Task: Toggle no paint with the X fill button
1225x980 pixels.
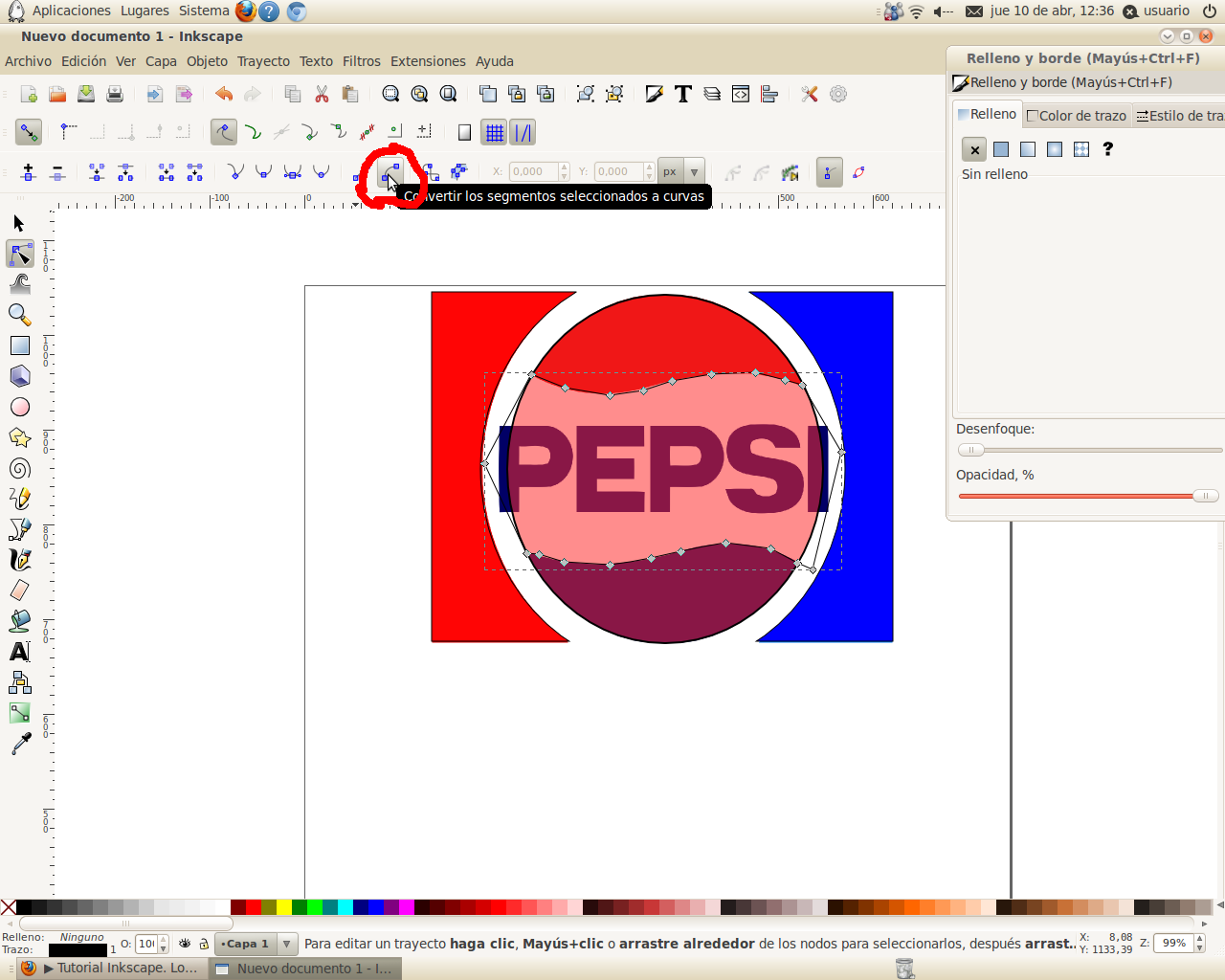Action: coord(973,149)
